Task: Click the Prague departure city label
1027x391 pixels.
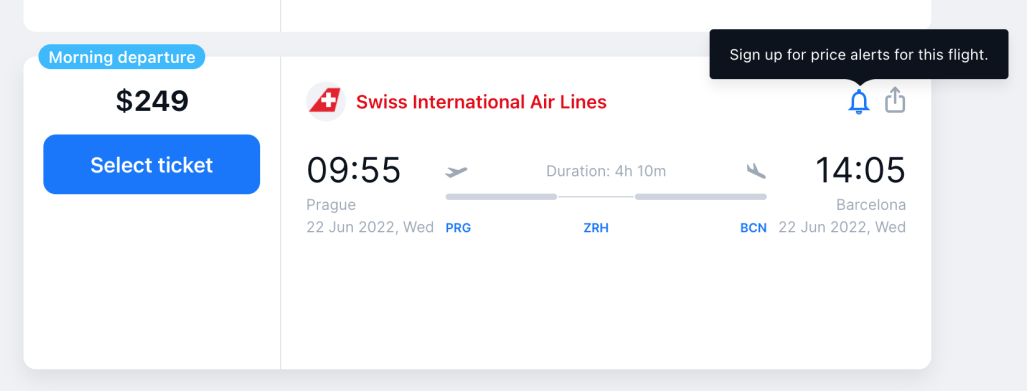Action: tap(331, 205)
